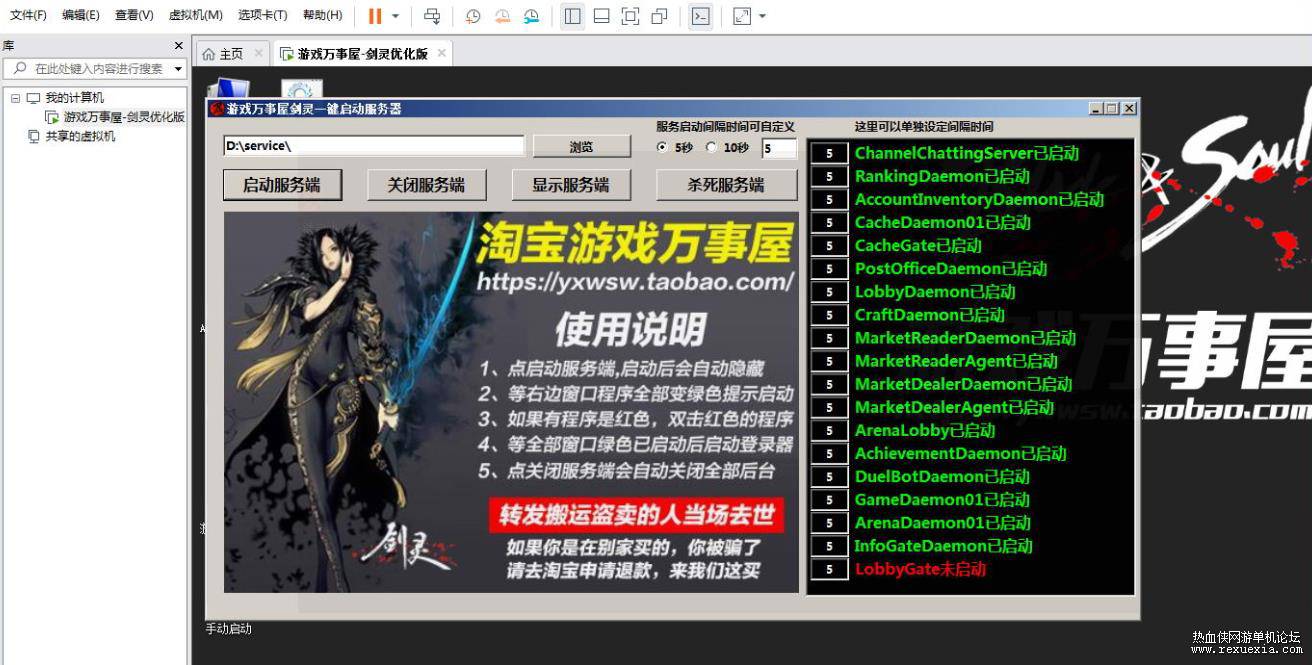
Task: Open the 文件(F) menu
Action: [28, 15]
